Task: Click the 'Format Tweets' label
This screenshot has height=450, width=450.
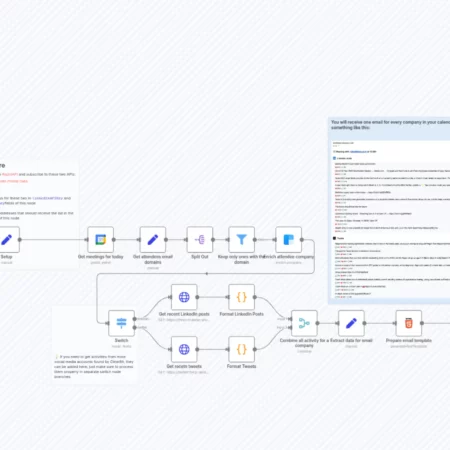Action: click(x=242, y=366)
